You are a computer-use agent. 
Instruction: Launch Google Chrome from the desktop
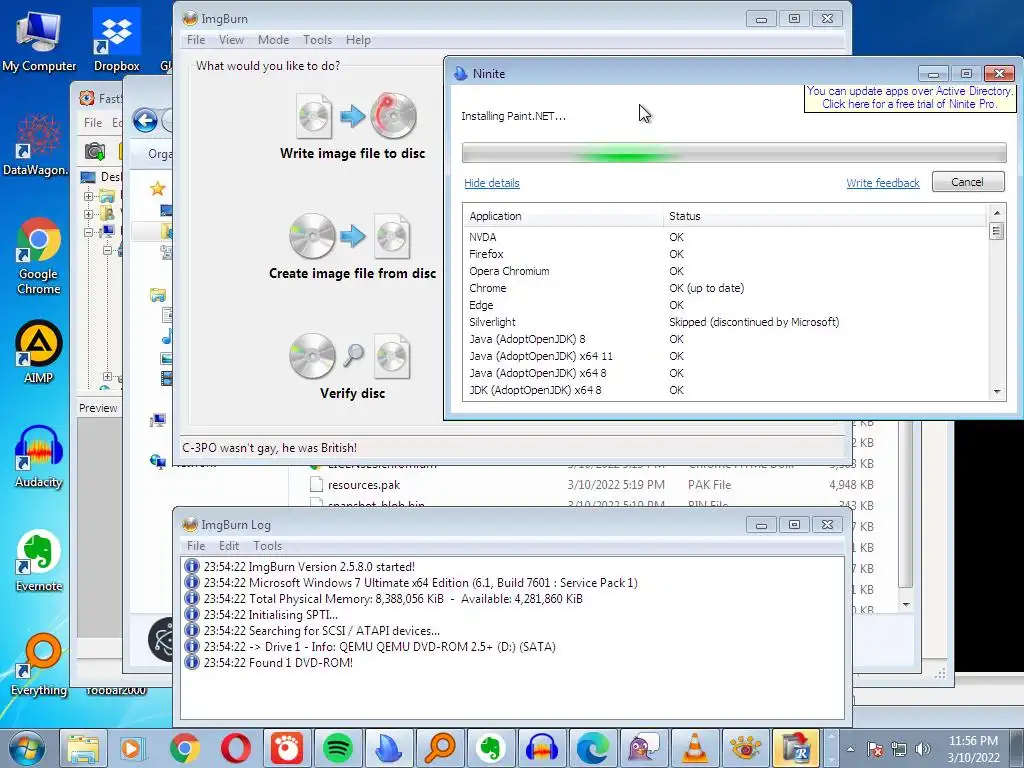(39, 256)
